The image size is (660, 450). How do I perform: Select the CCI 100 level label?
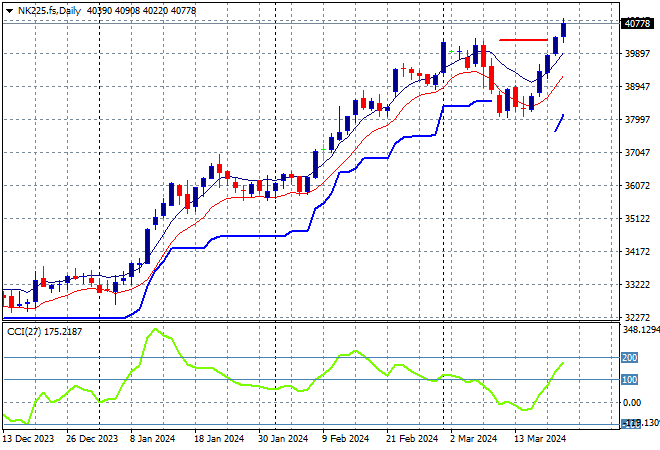pyautogui.click(x=631, y=380)
